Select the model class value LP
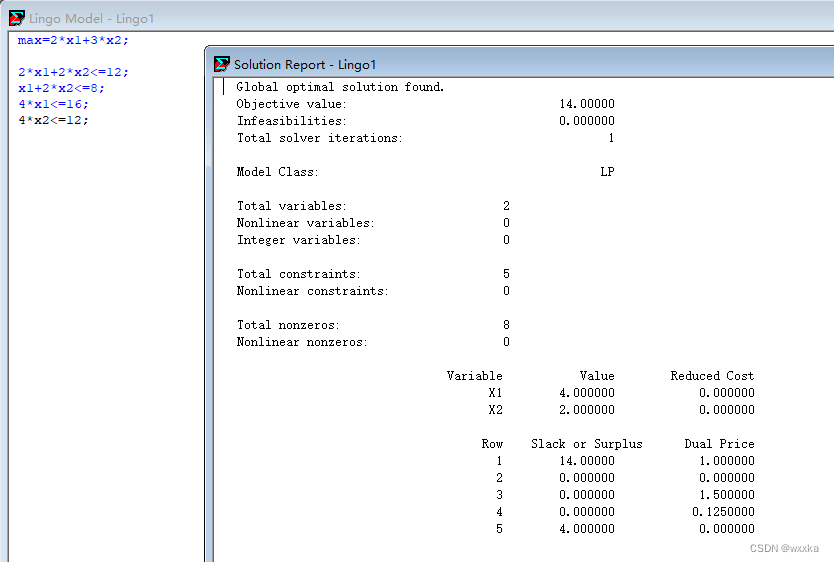834x562 pixels. click(x=607, y=172)
